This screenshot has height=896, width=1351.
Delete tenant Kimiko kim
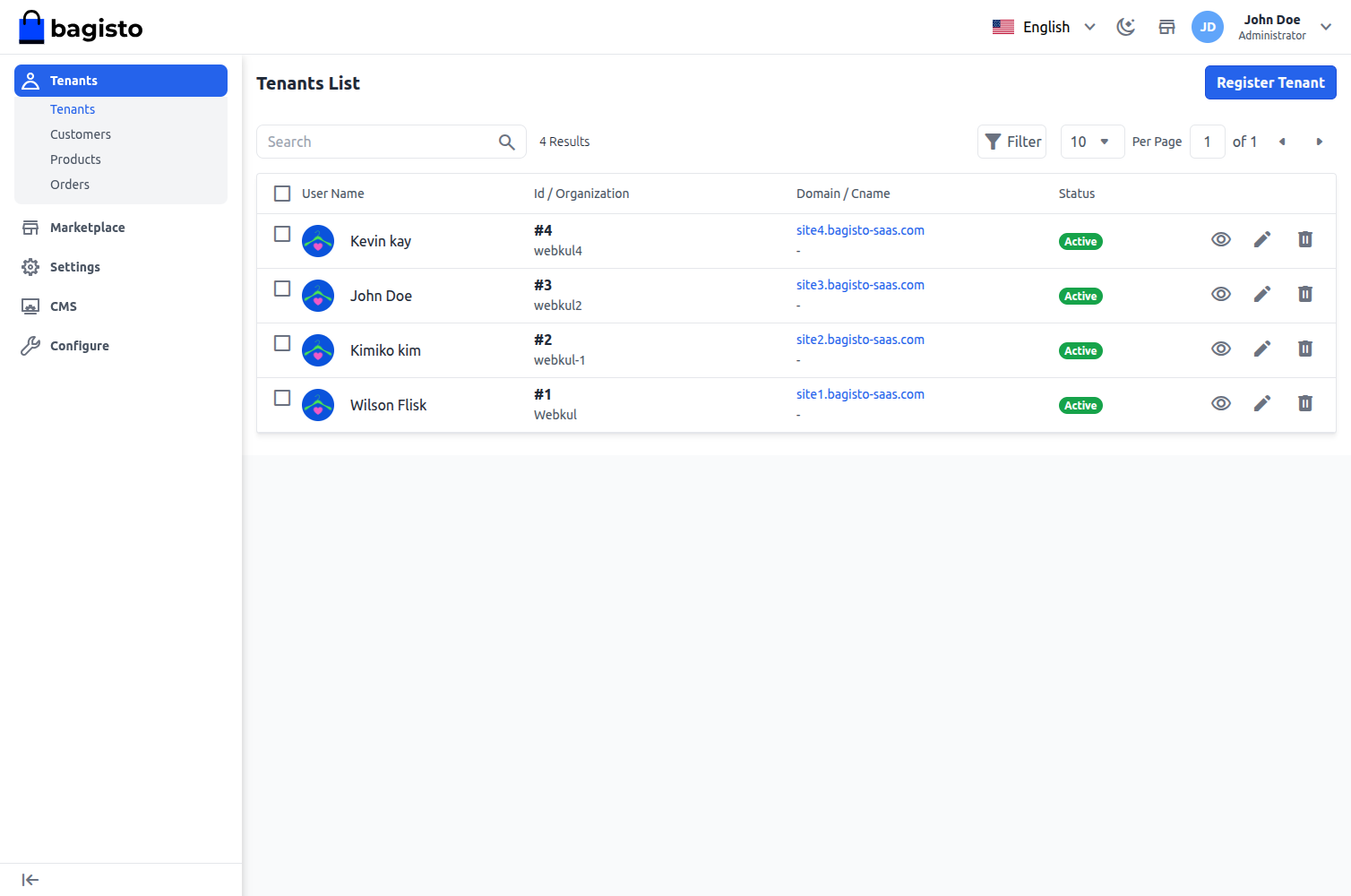pos(1305,349)
